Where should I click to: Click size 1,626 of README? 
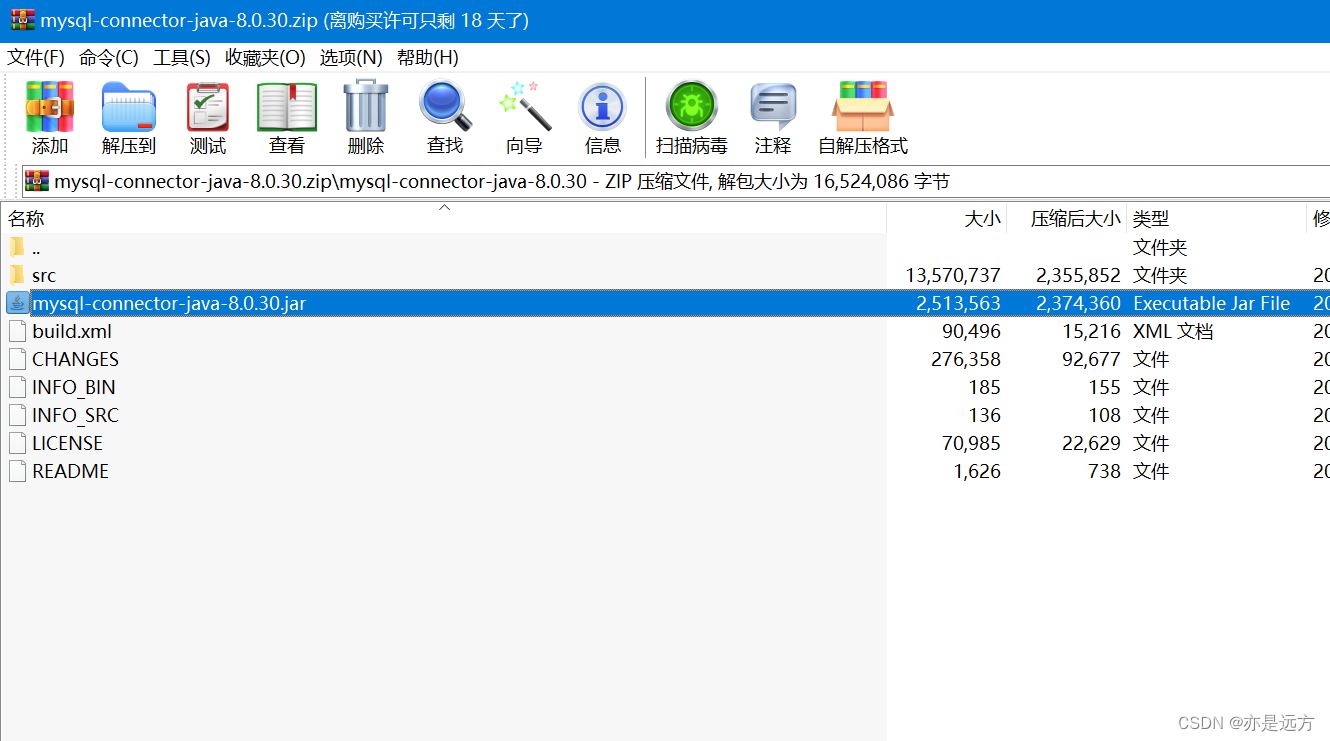[977, 471]
